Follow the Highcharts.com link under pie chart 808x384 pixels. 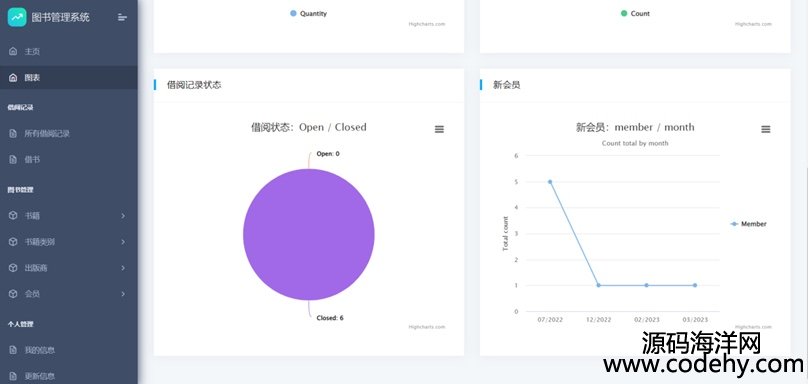427,327
